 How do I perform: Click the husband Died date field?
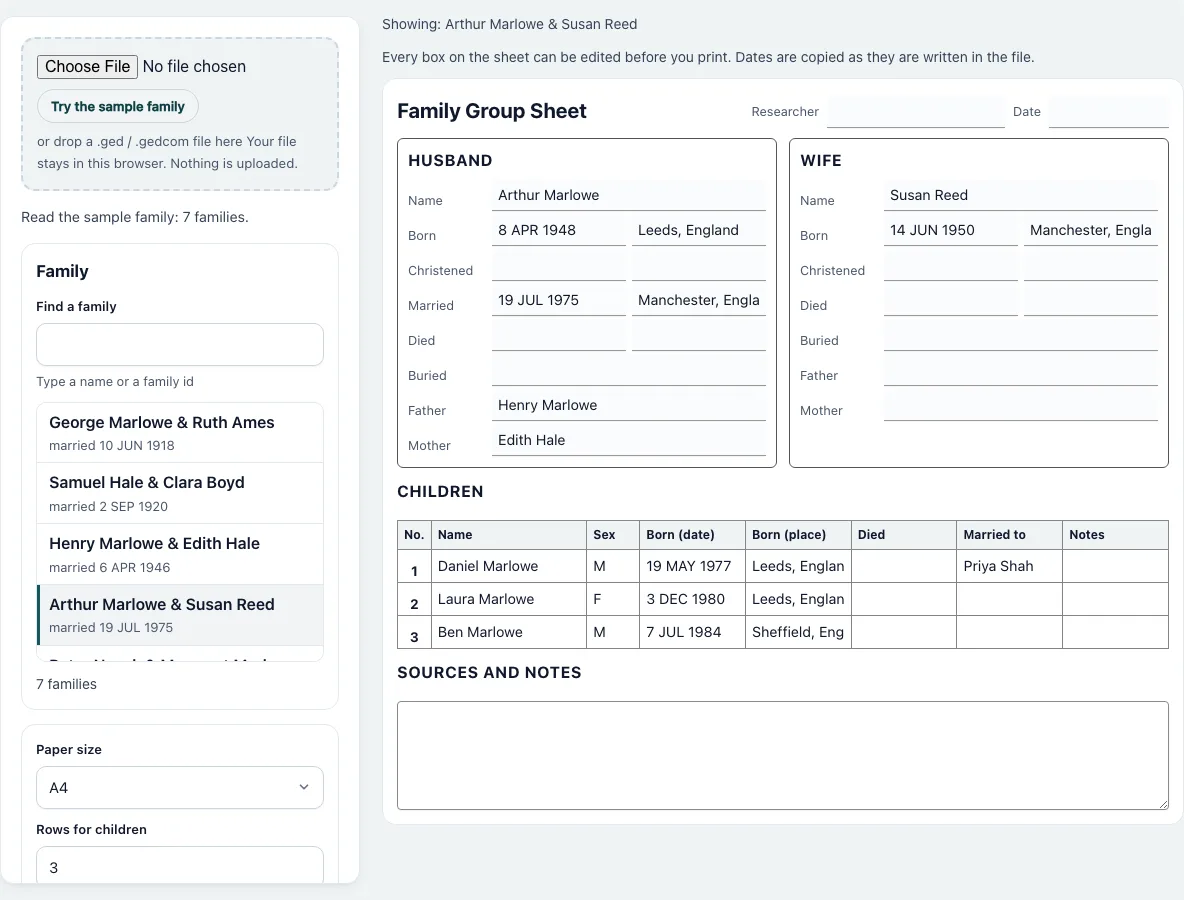coord(559,335)
